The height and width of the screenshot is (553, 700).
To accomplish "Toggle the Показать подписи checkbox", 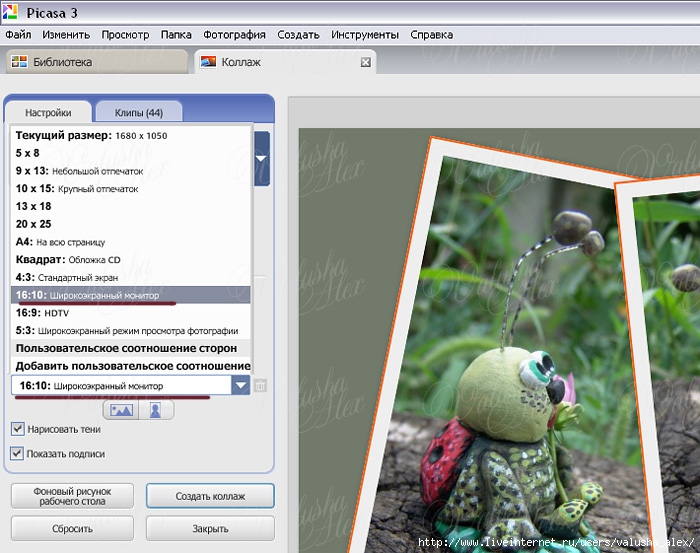I will (x=17, y=453).
